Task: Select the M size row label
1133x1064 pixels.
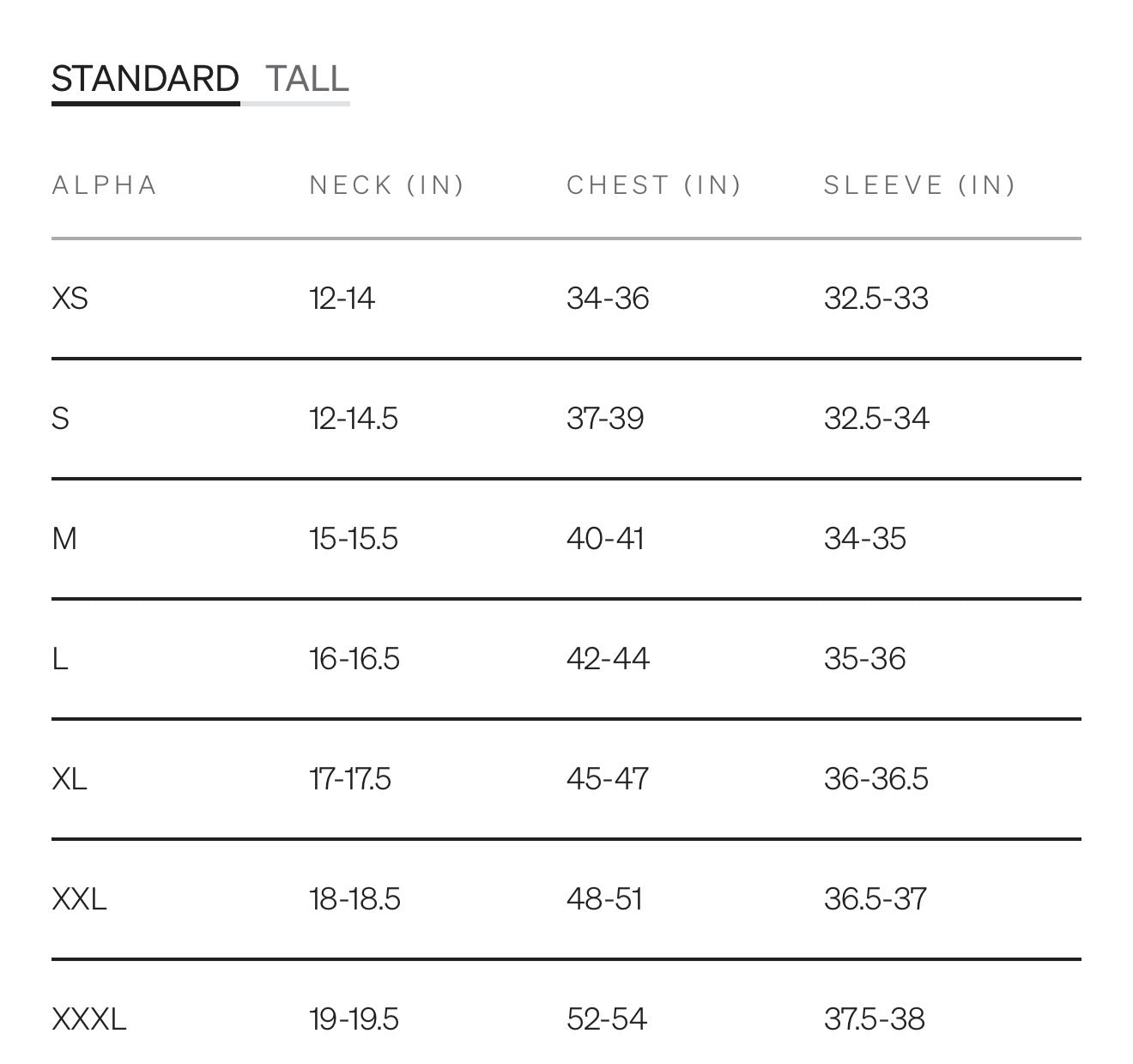Action: click(x=64, y=539)
